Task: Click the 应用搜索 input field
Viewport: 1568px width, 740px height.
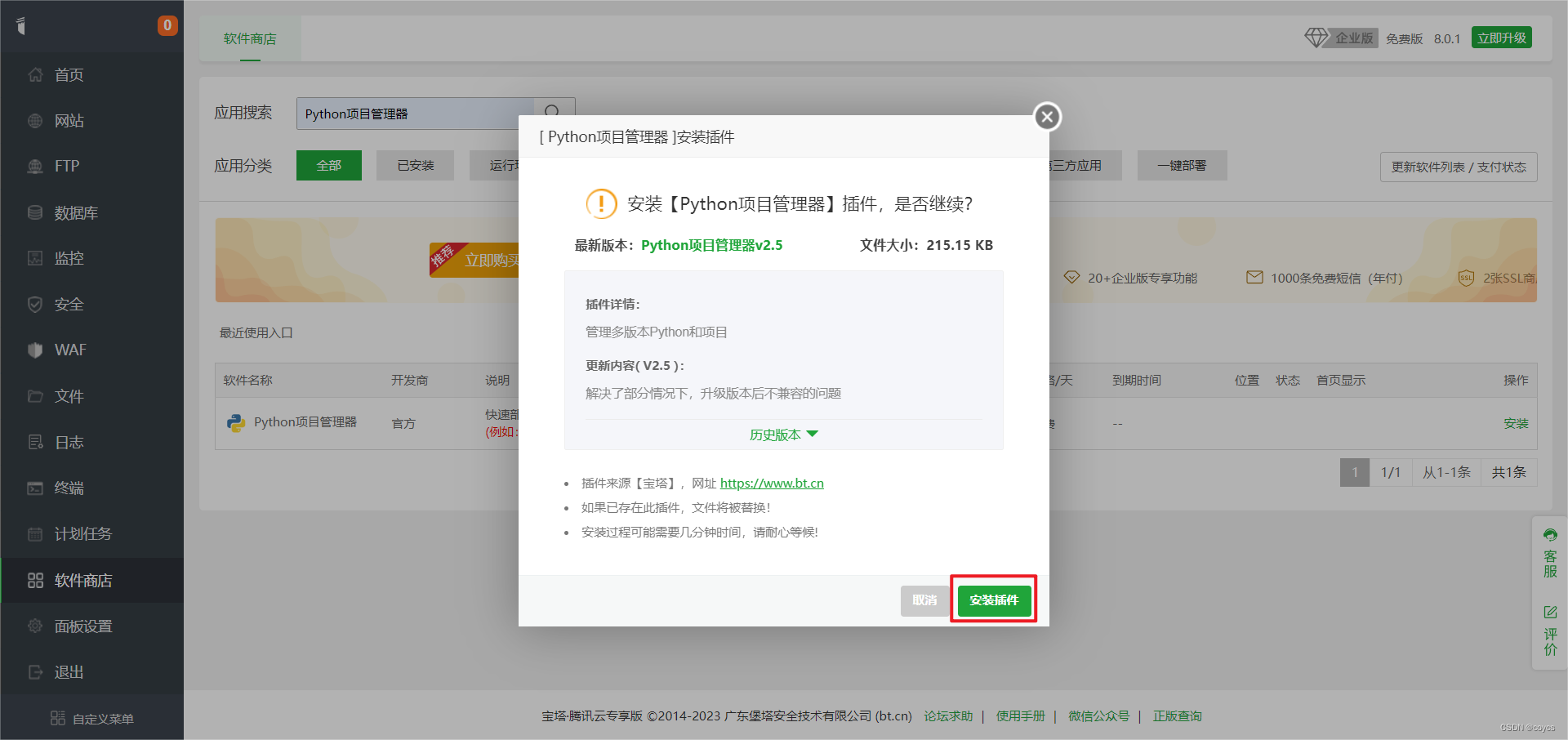Action: tap(416, 114)
